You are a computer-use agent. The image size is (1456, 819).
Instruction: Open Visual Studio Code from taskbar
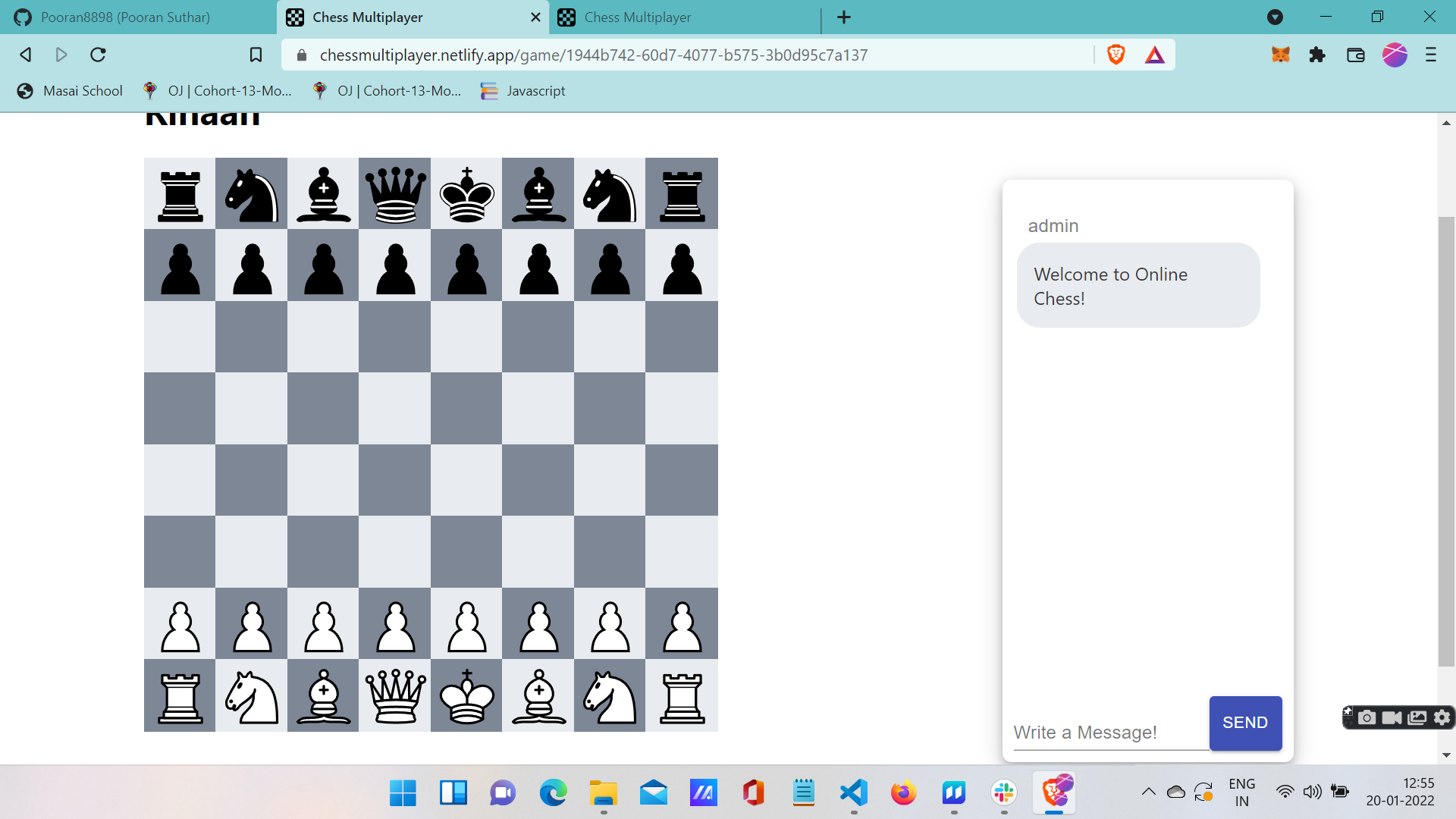854,793
